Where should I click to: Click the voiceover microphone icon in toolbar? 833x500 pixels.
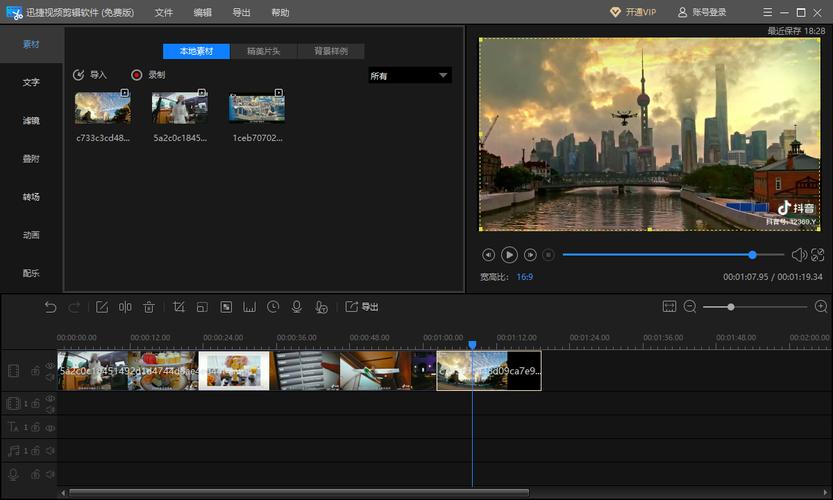[x=296, y=307]
